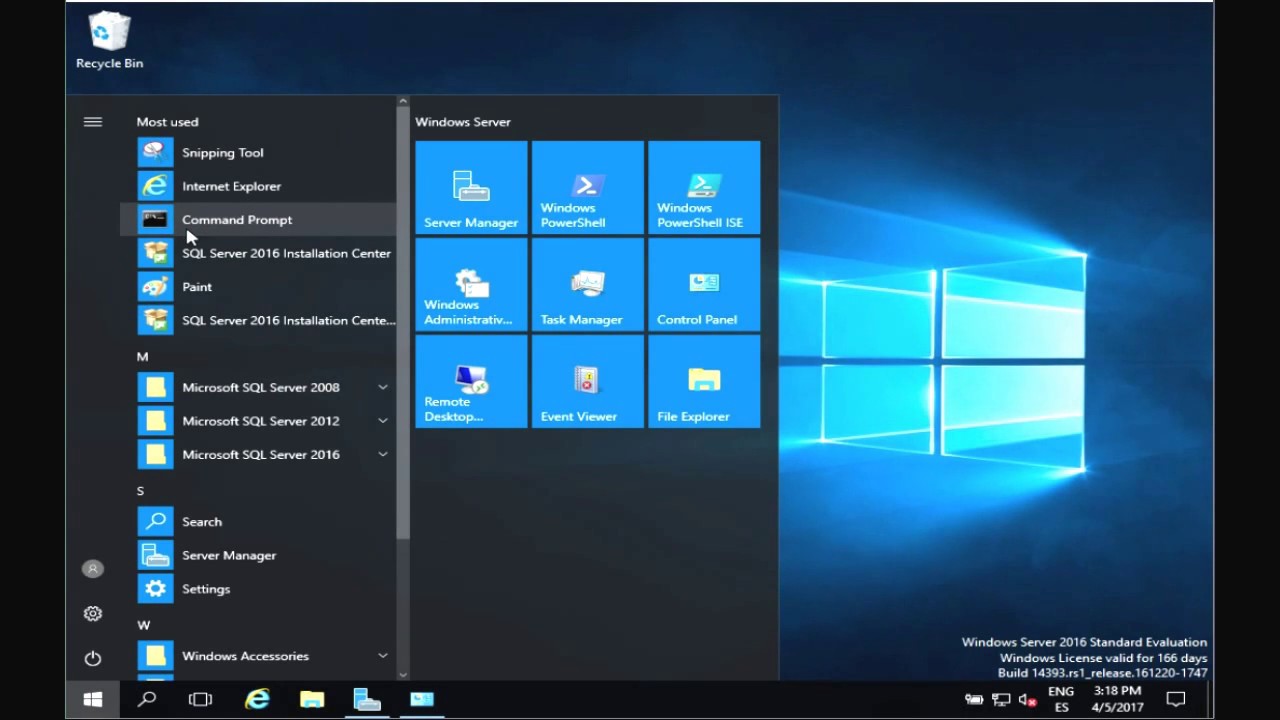Click the Windows Server tile group title

point(463,122)
